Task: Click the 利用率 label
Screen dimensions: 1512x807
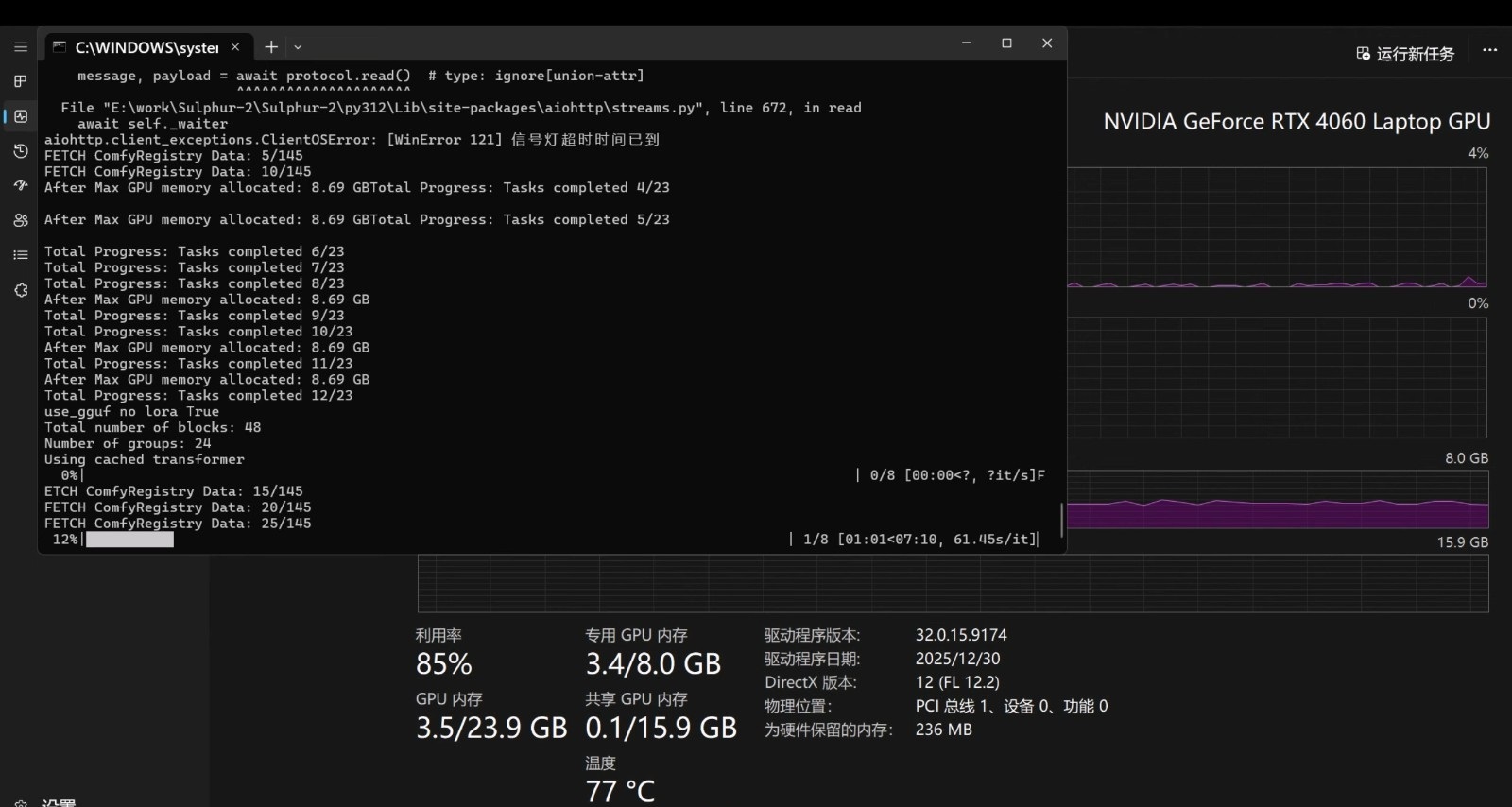Action: tap(438, 635)
